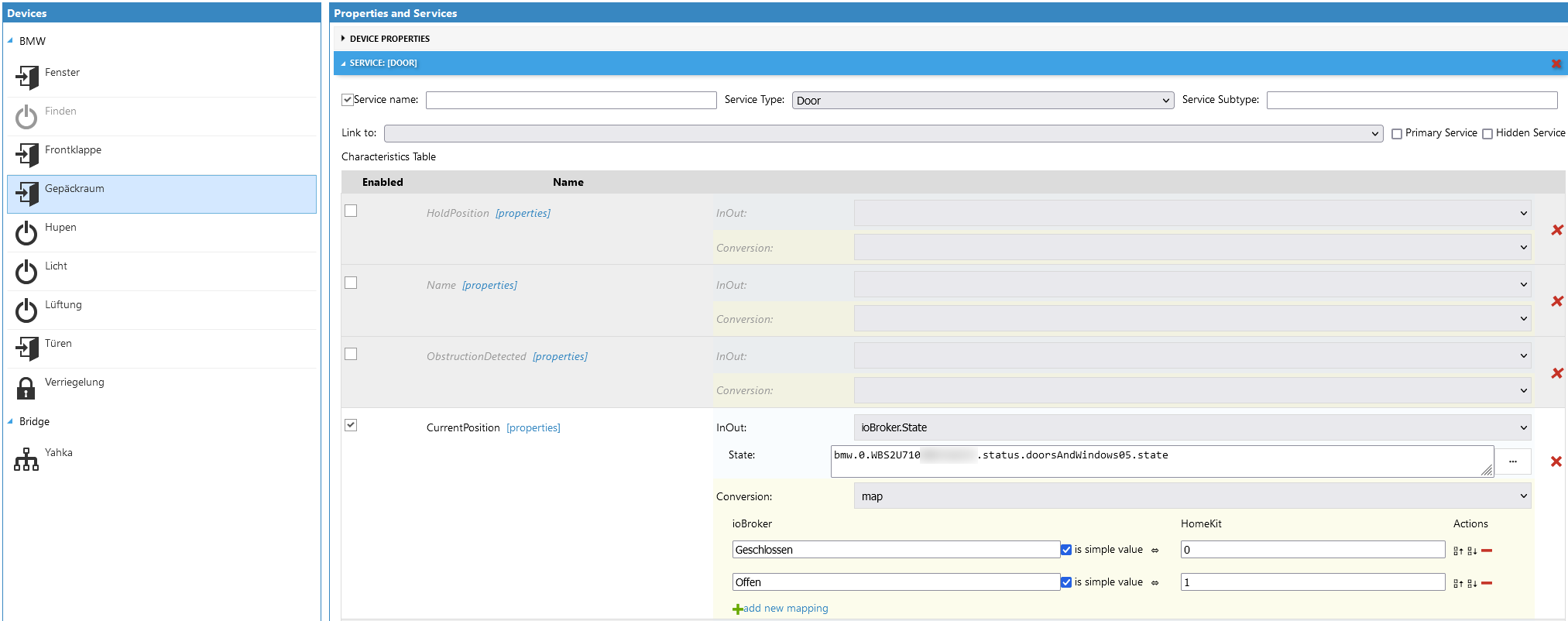
Task: Enable the HoldPosition characteristic checkbox
Action: pyautogui.click(x=351, y=211)
